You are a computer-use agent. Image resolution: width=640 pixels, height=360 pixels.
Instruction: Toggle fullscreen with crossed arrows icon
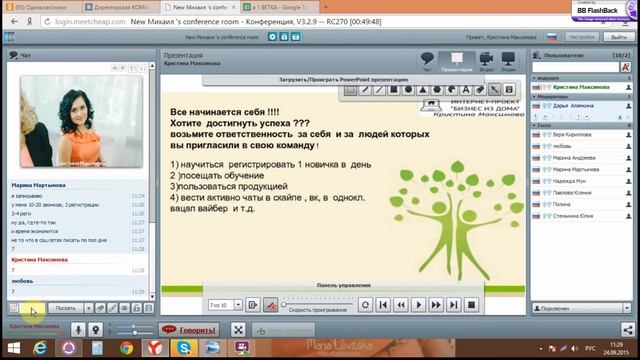tap(238, 329)
